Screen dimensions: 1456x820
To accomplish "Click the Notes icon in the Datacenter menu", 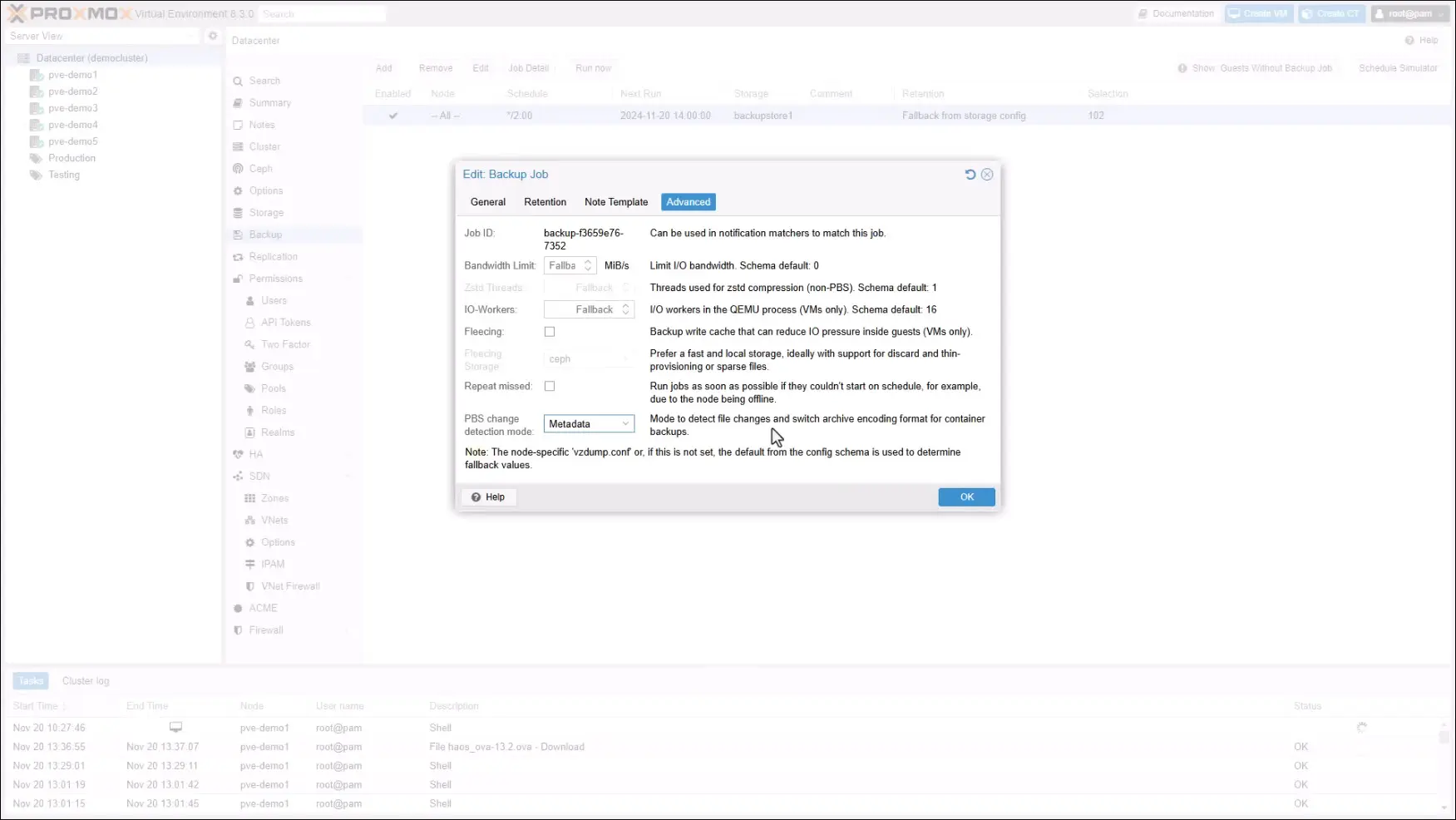I will tap(238, 125).
